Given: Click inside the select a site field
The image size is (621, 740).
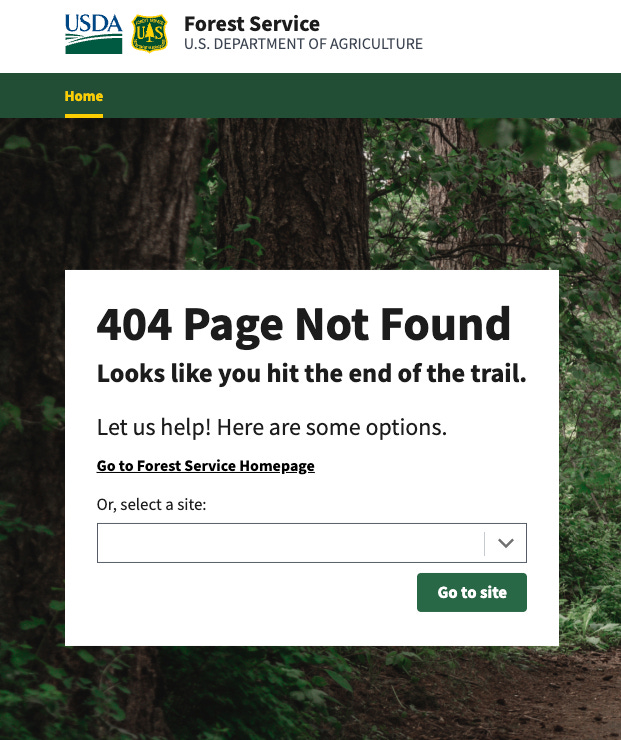Looking at the screenshot, I should [290, 543].
